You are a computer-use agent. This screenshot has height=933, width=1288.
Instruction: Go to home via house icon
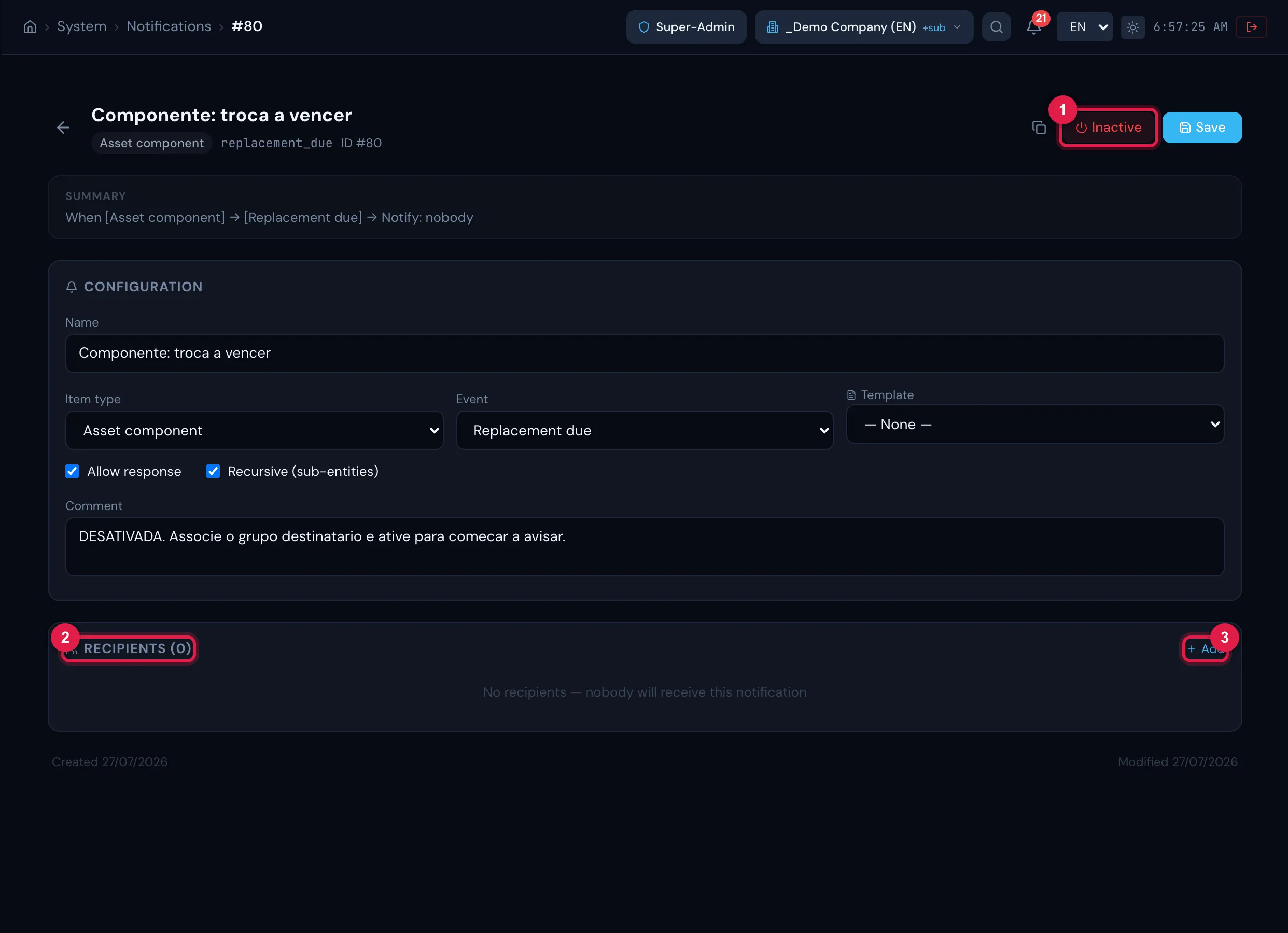click(x=30, y=26)
